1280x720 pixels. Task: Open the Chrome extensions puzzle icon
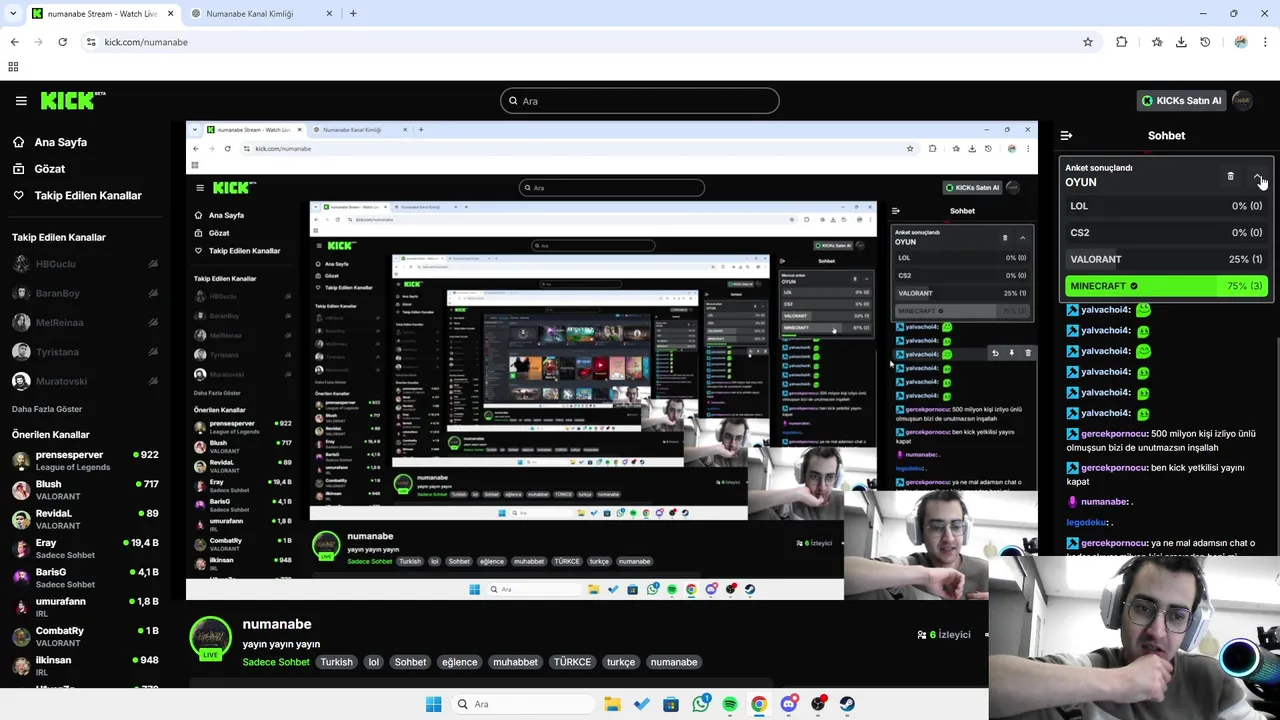pos(1121,42)
